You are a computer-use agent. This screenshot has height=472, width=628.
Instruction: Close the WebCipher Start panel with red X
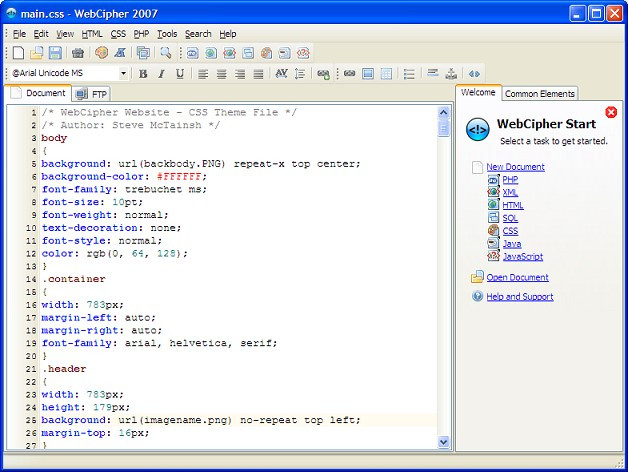pyautogui.click(x=611, y=112)
